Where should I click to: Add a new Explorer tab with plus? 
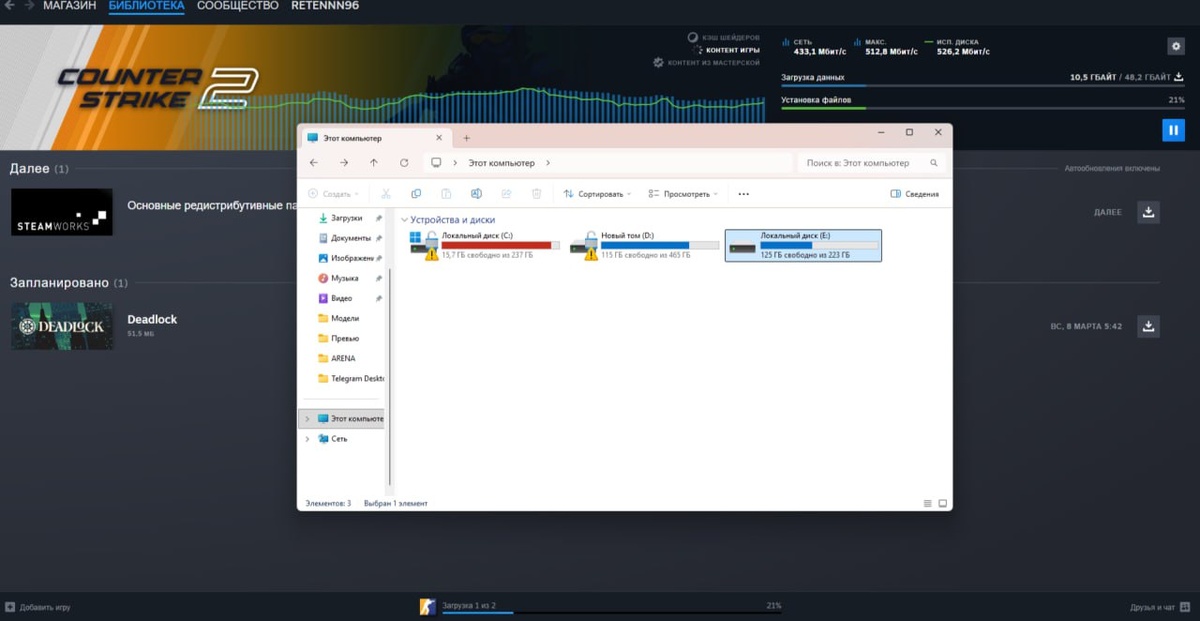tap(466, 138)
